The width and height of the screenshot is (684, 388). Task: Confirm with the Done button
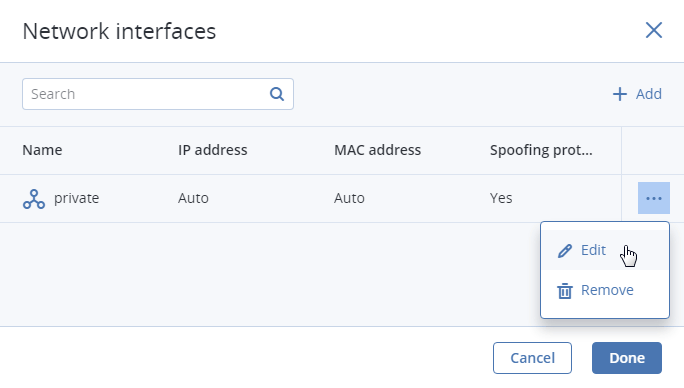[x=626, y=358]
